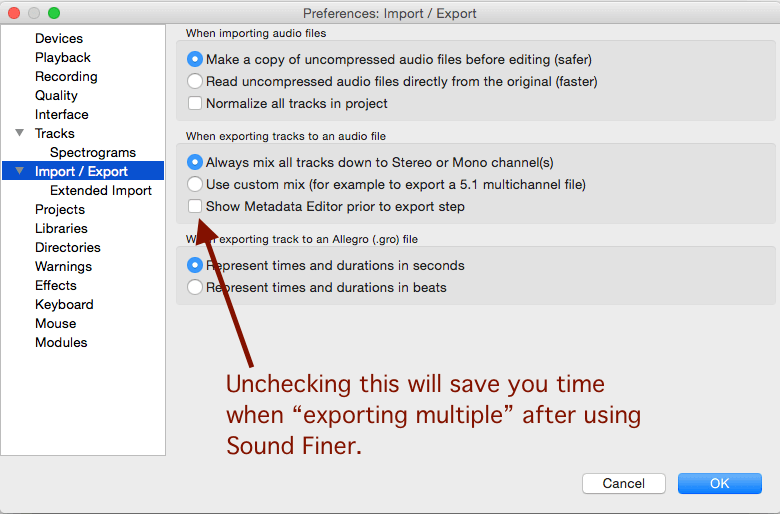Collapse the Tracks tree disclosure triangle
The width and height of the screenshot is (780, 514).
click(x=19, y=133)
